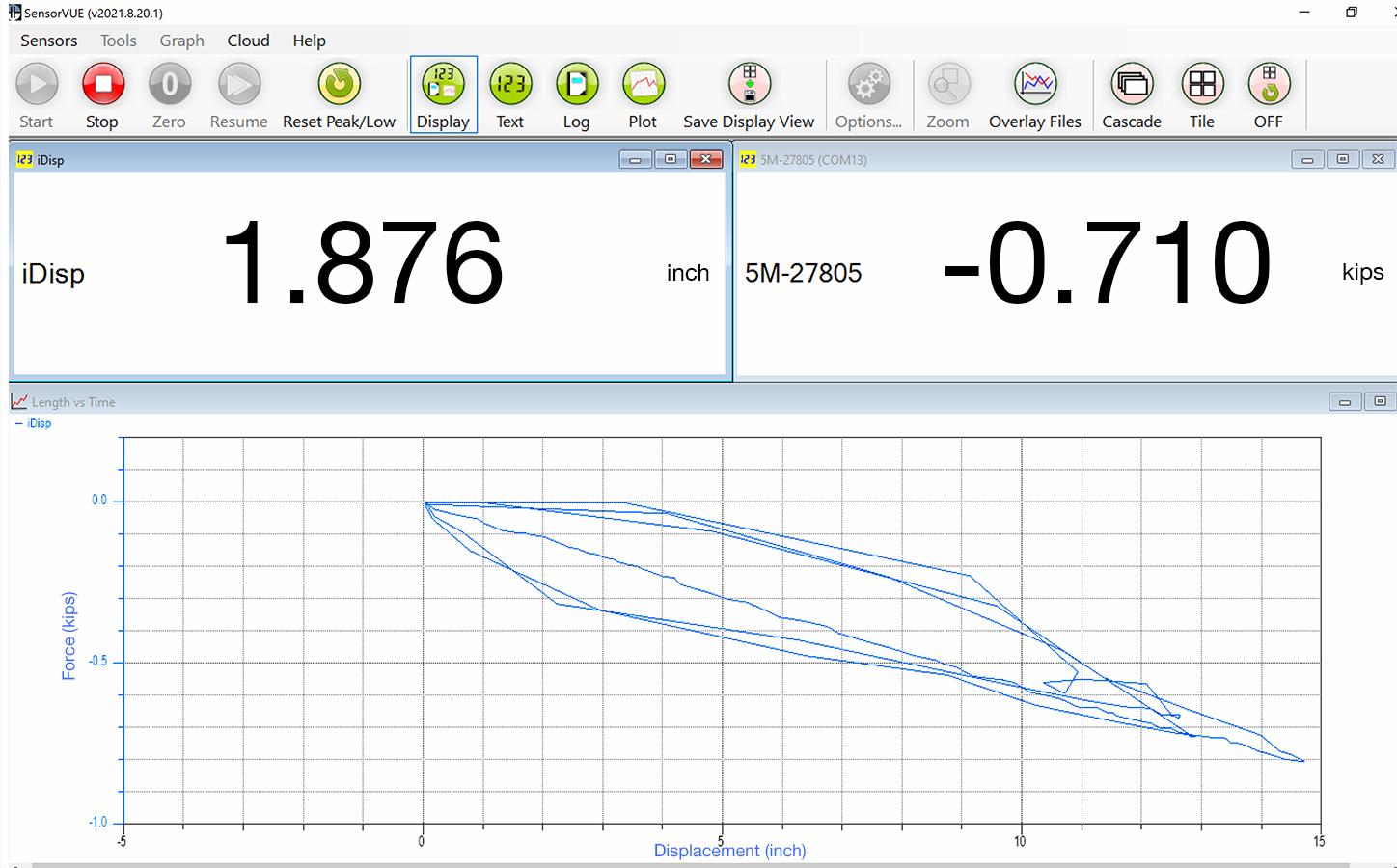Minimize the Length vs Time window
Screen dimensions: 1397x868
1345,401
